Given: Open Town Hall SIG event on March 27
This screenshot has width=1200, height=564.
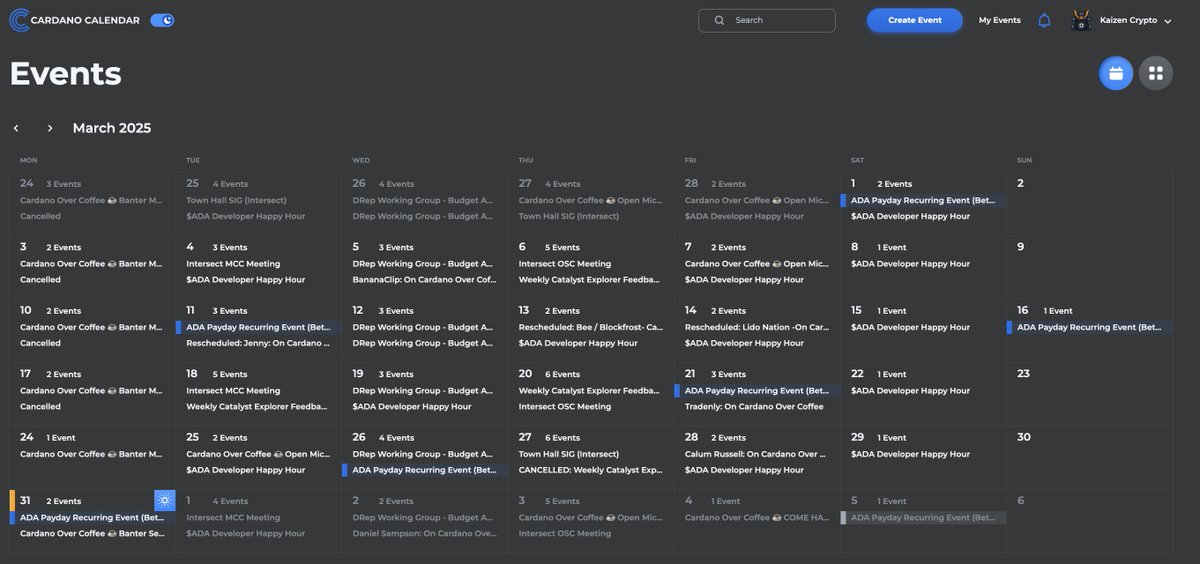Looking at the screenshot, I should [x=568, y=454].
